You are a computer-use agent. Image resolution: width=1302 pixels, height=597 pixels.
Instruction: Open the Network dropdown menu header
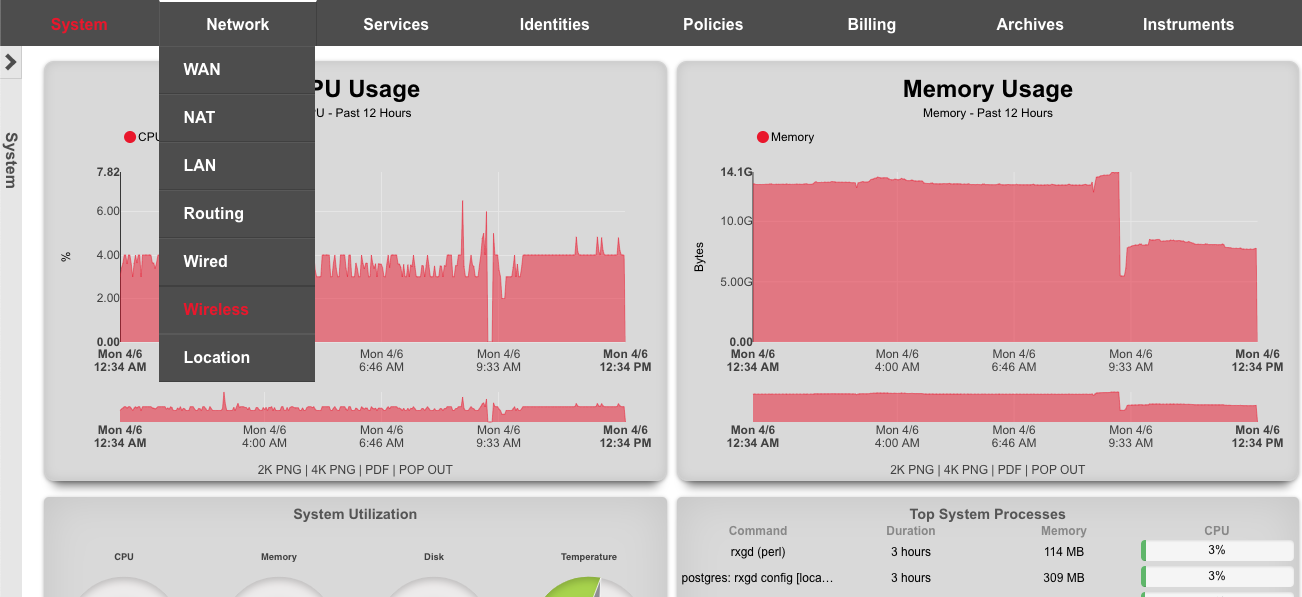pos(237,24)
